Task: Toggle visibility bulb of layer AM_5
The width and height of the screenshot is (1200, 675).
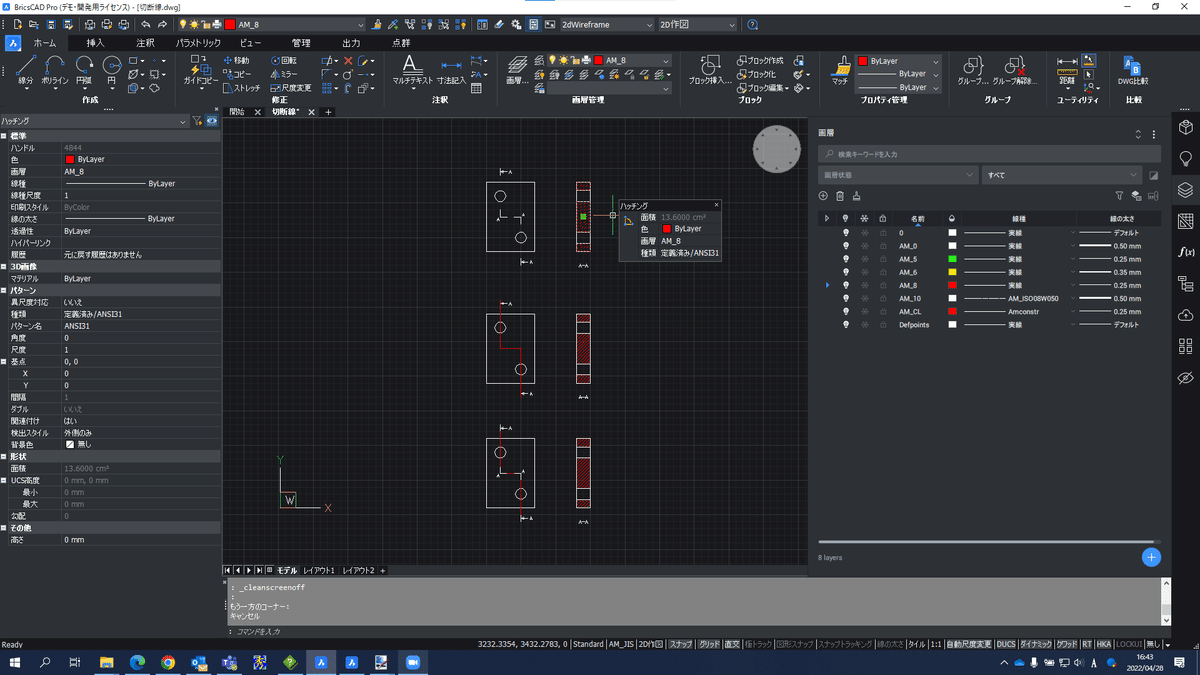Action: click(x=845, y=259)
